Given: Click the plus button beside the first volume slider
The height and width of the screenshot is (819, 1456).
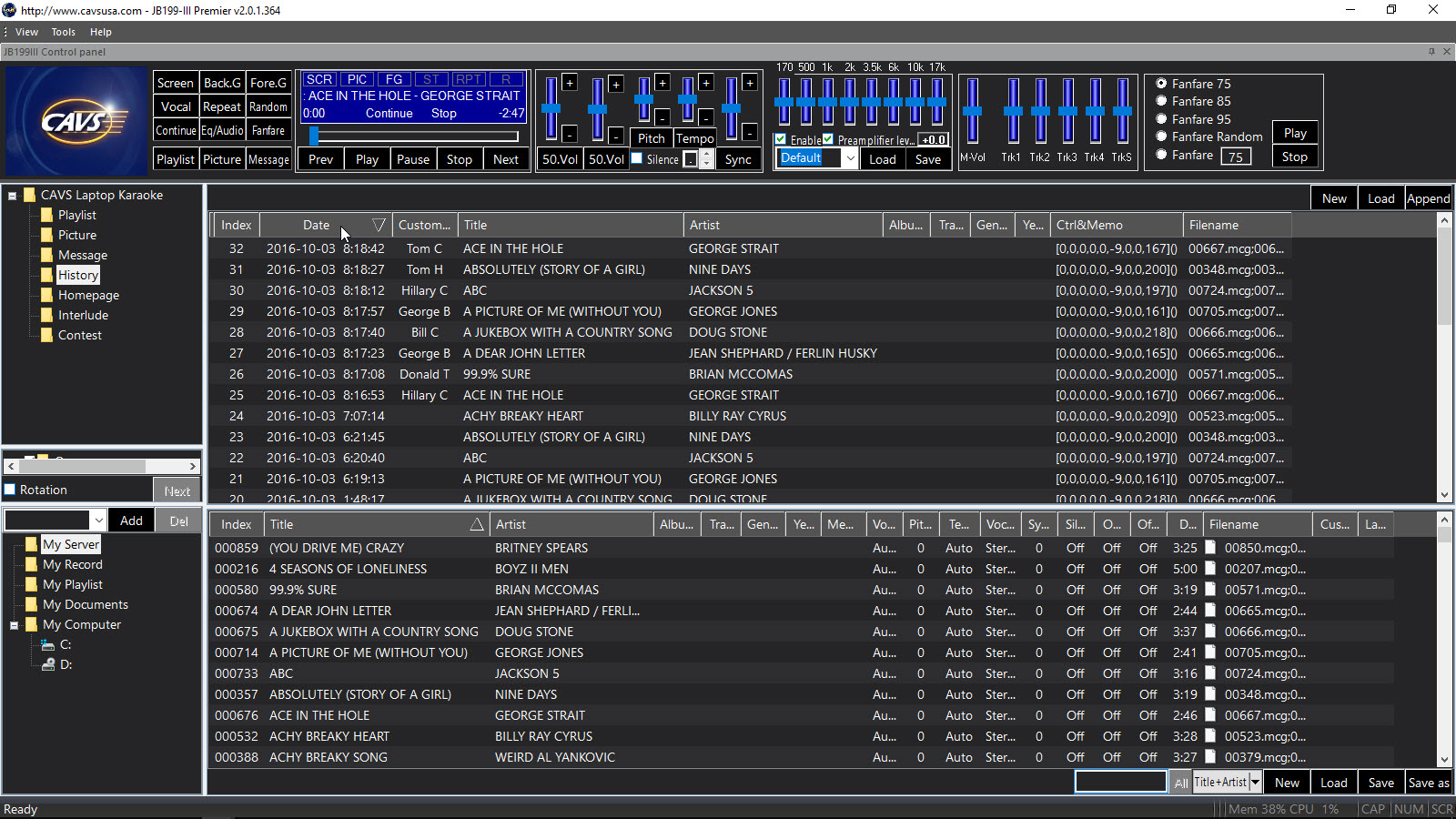Looking at the screenshot, I should point(570,83).
